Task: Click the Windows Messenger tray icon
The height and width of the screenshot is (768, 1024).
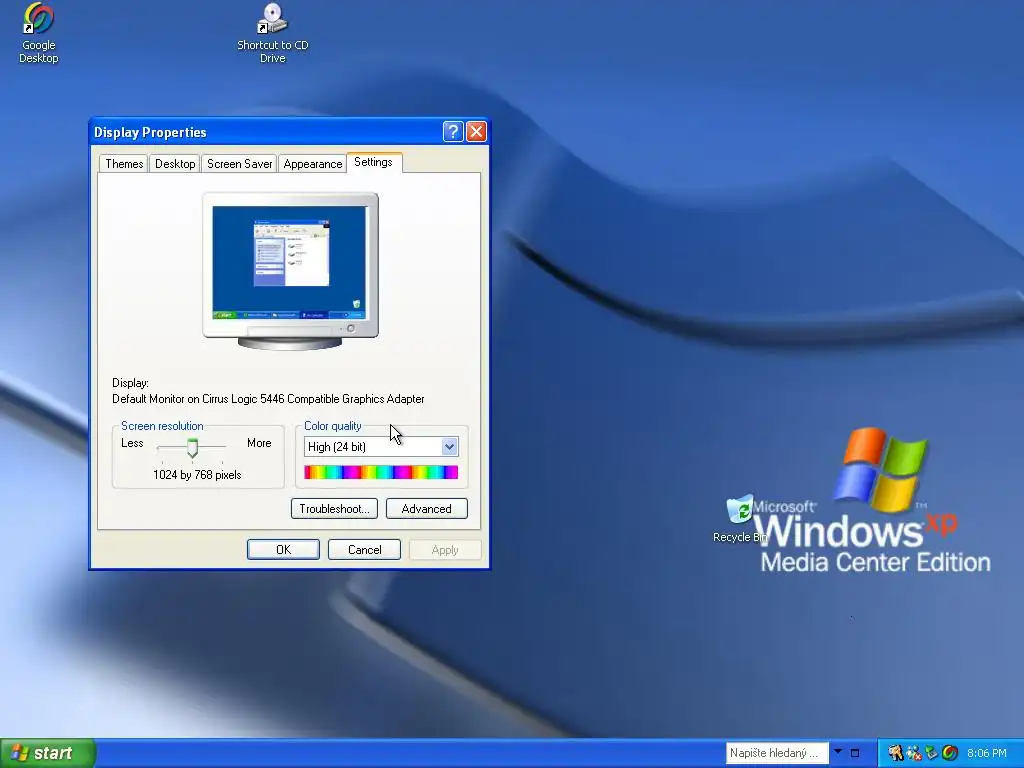Action: [x=914, y=753]
